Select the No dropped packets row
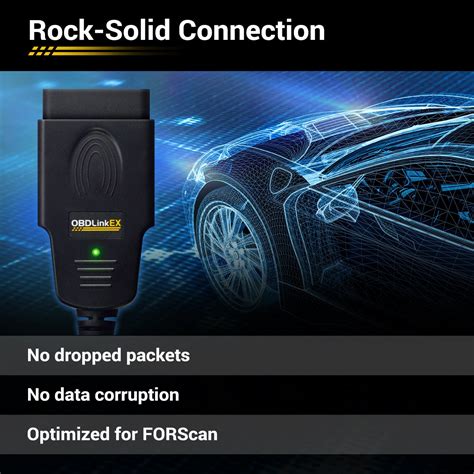 coord(237,355)
